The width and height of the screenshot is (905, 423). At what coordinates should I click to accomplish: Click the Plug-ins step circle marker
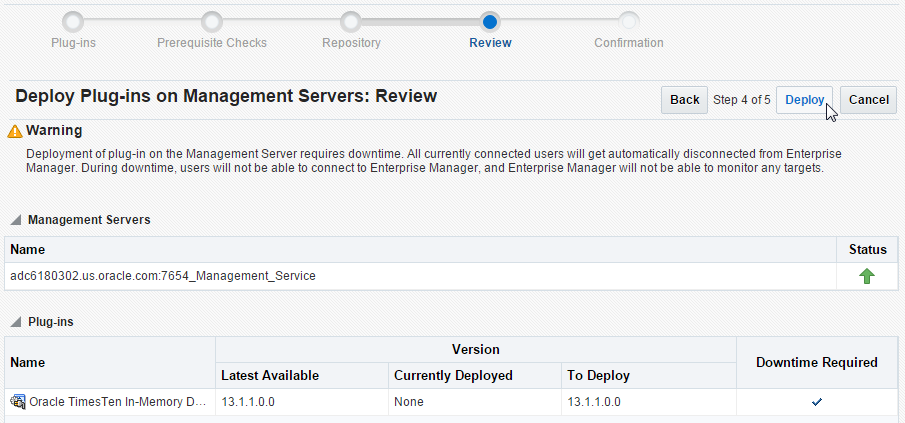pos(73,22)
